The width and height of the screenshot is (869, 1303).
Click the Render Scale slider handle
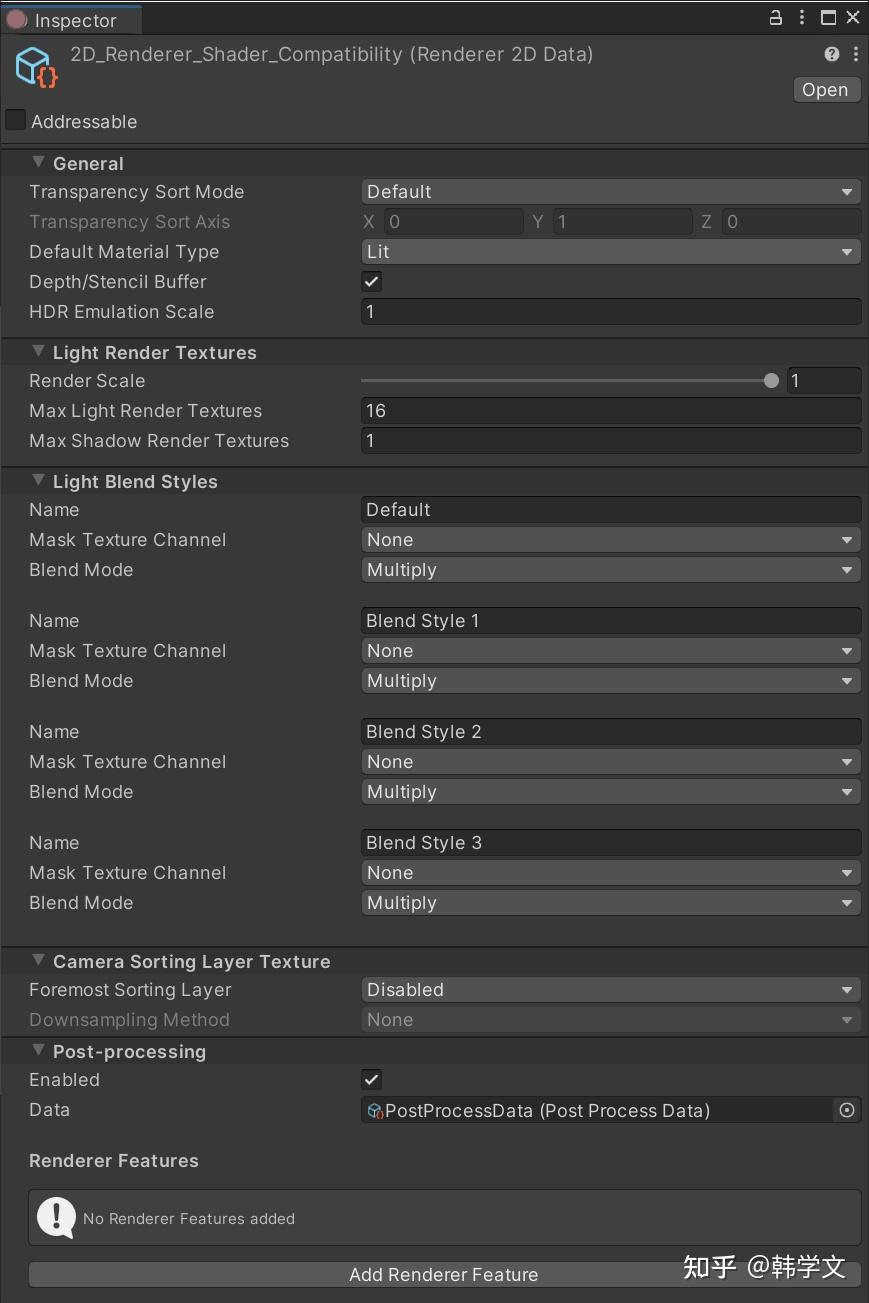pos(771,381)
